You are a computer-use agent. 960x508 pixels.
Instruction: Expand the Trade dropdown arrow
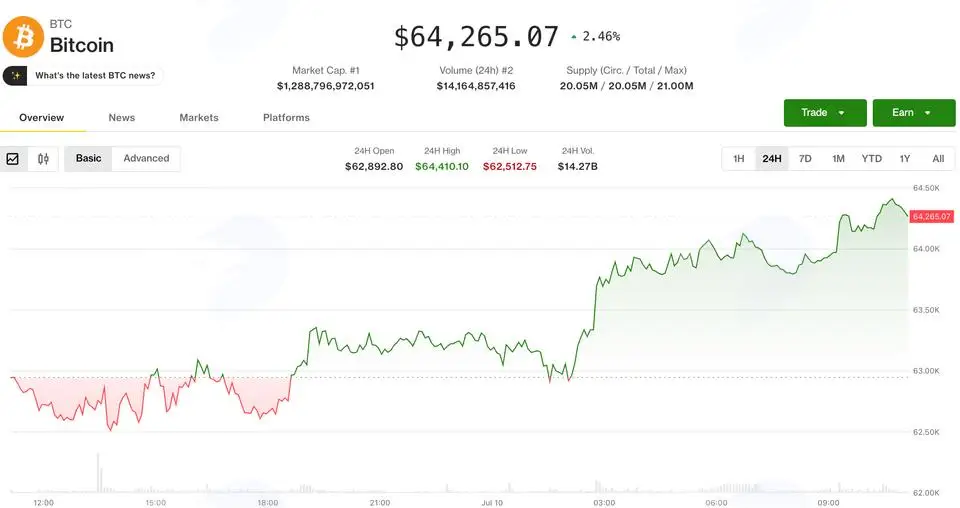click(841, 113)
